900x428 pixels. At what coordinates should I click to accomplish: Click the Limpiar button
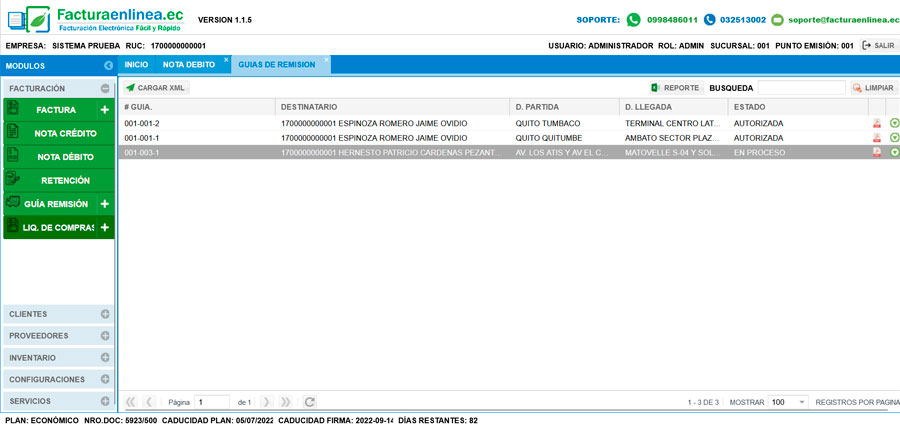click(873, 88)
